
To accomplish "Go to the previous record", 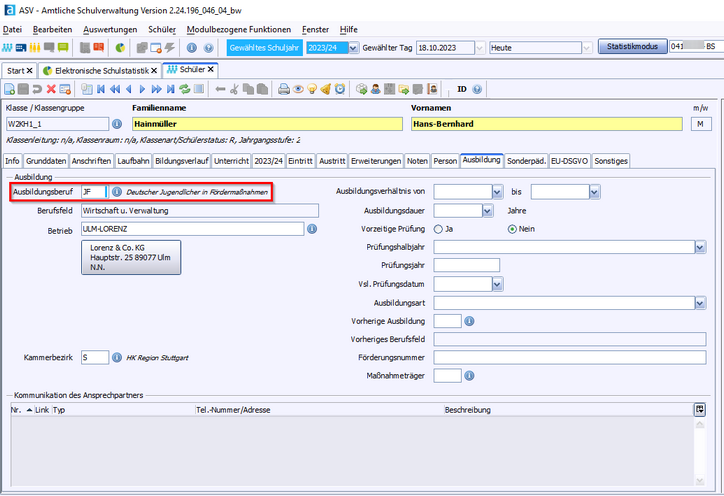I will click(x=129, y=89).
